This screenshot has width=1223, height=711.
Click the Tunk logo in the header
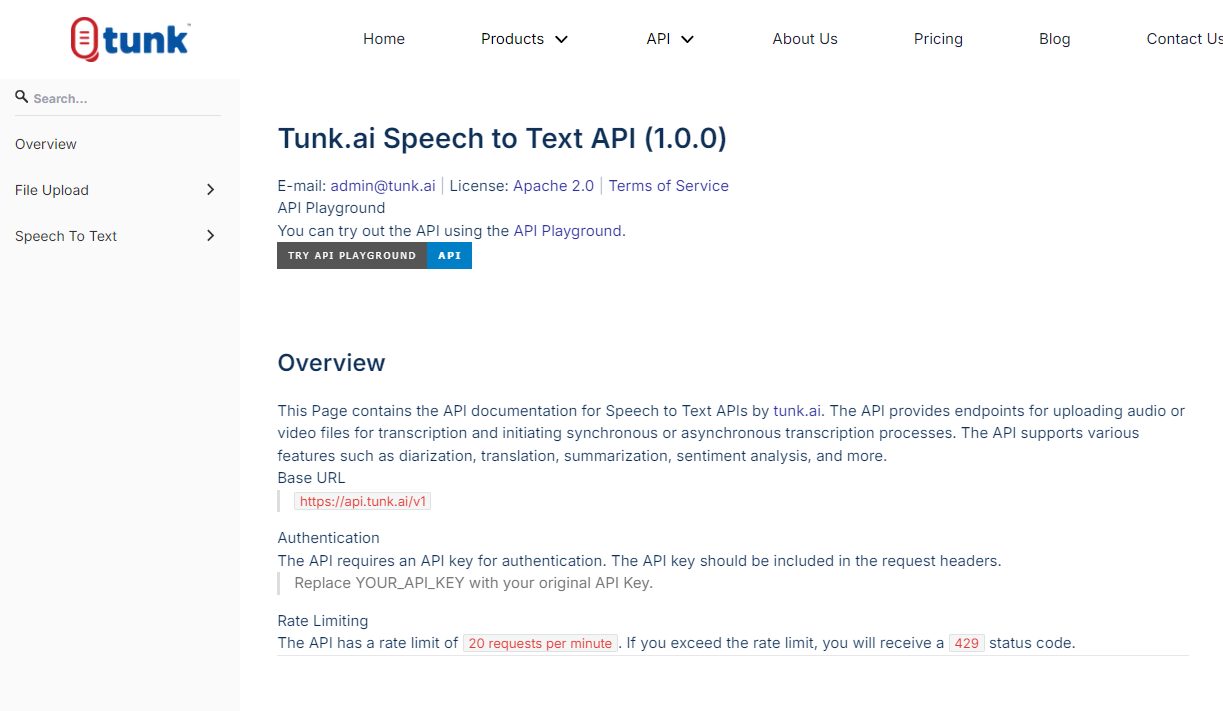click(130, 40)
